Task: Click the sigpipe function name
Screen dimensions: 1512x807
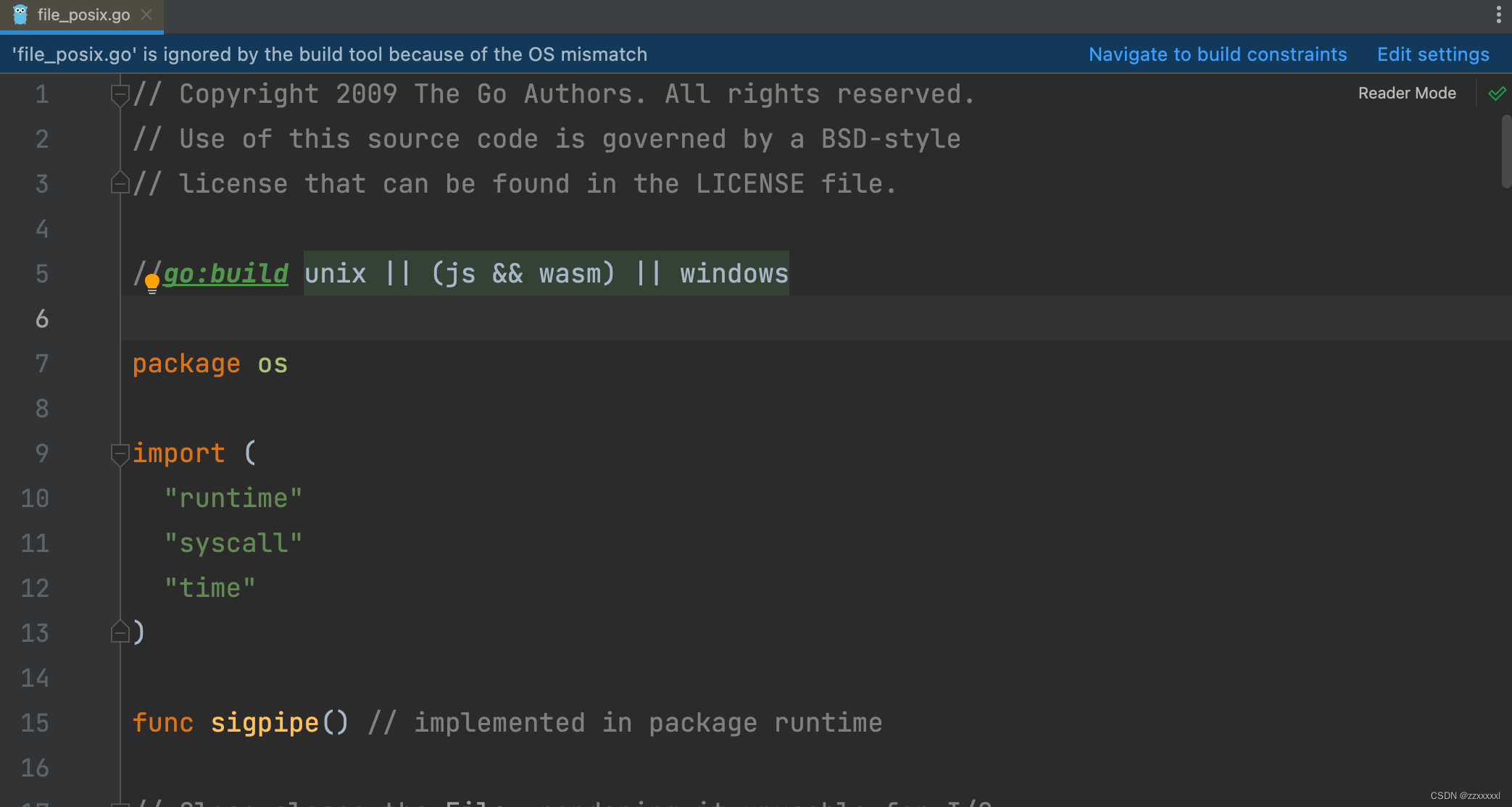Action: [x=265, y=723]
